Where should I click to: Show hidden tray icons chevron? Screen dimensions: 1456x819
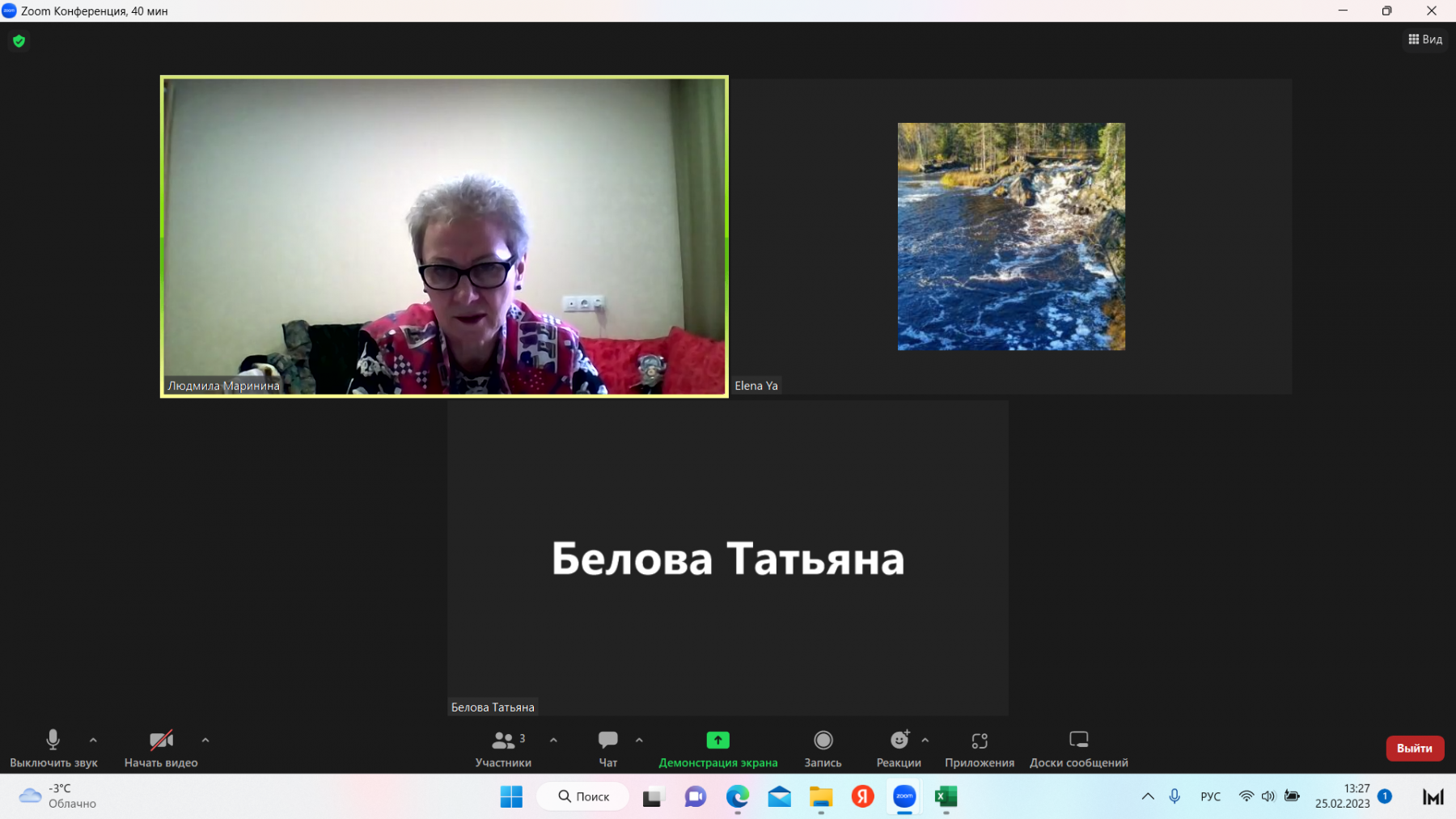[1148, 796]
